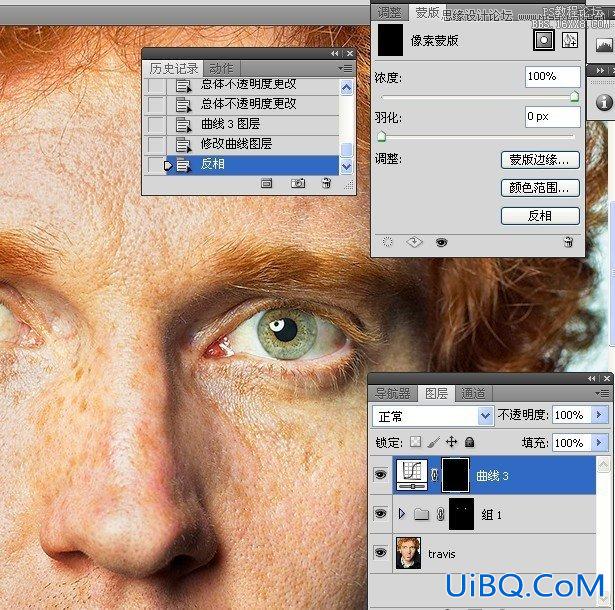
Task: Toggle mask enable eye icon in Masks panel
Action: pyautogui.click(x=441, y=242)
